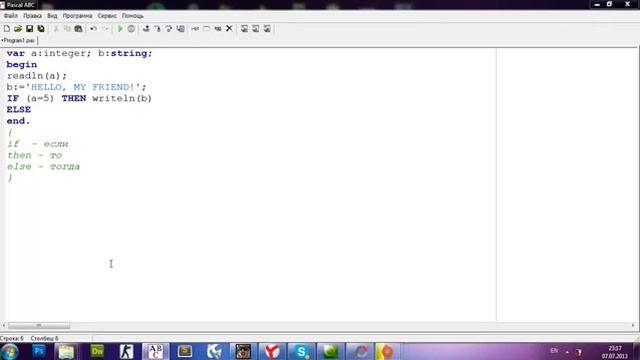This screenshot has height=360, width=640.
Task: Click the third window layout icon in toolbar
Action: (267, 29)
